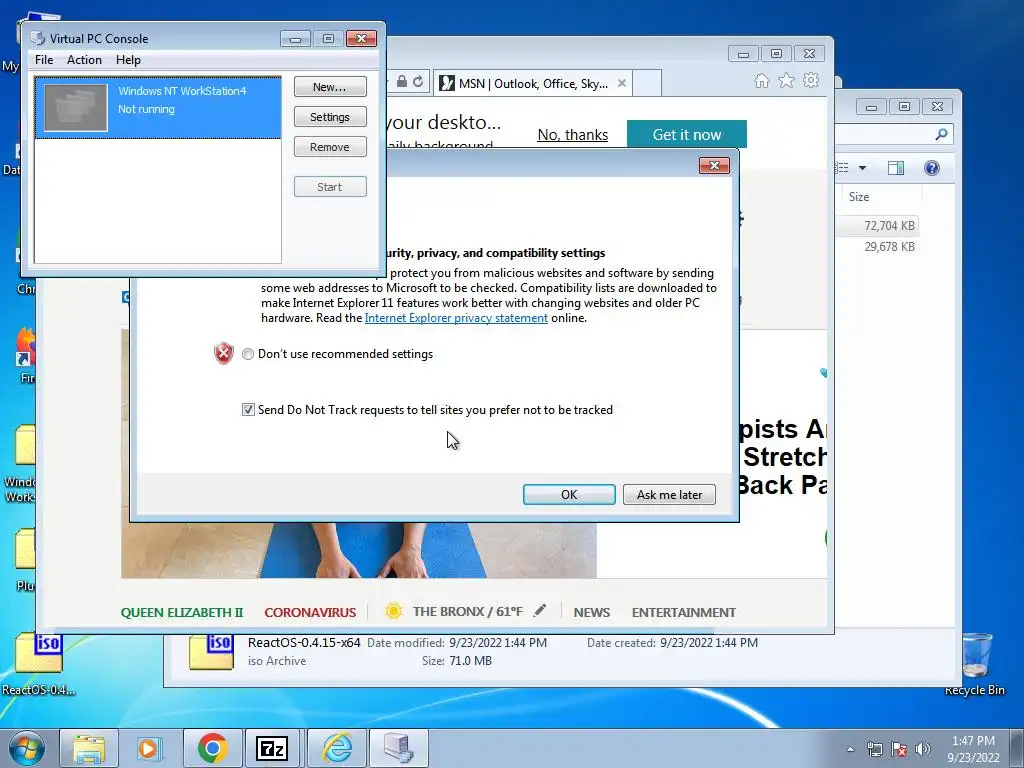Image resolution: width=1024 pixels, height=768 pixels.
Task: Select the file row with 72,704 KB size
Action: (x=877, y=225)
